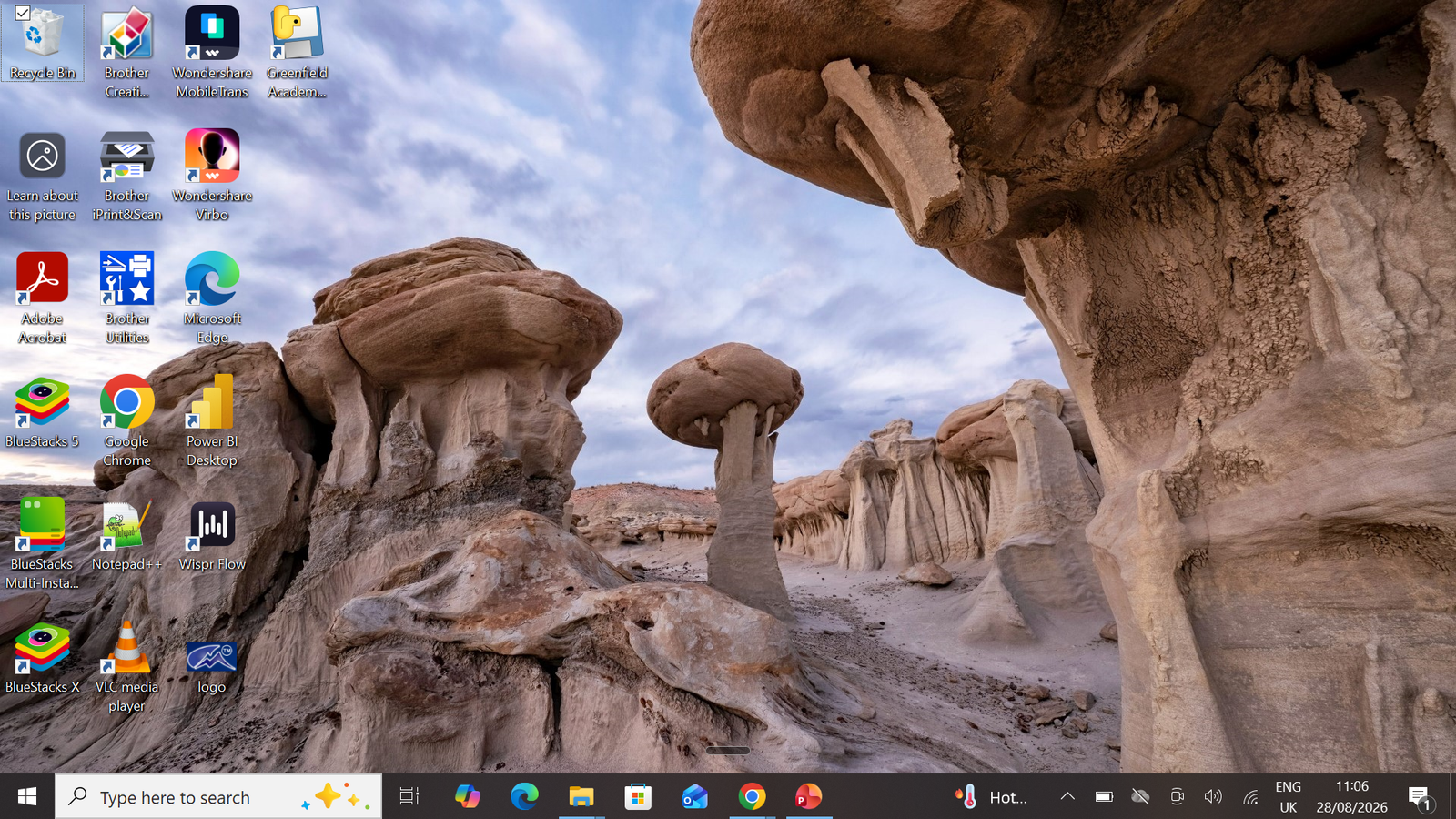Open Task View from taskbar

(x=409, y=797)
